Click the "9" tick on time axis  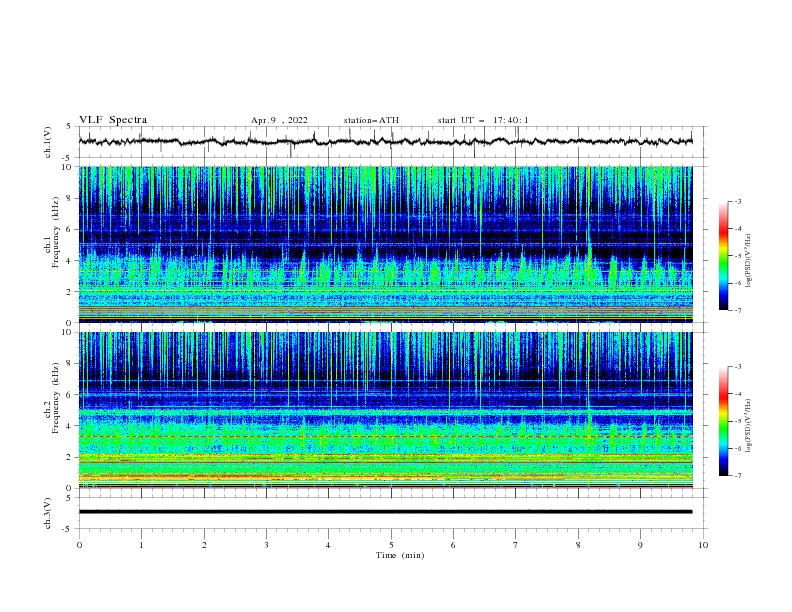pos(640,545)
